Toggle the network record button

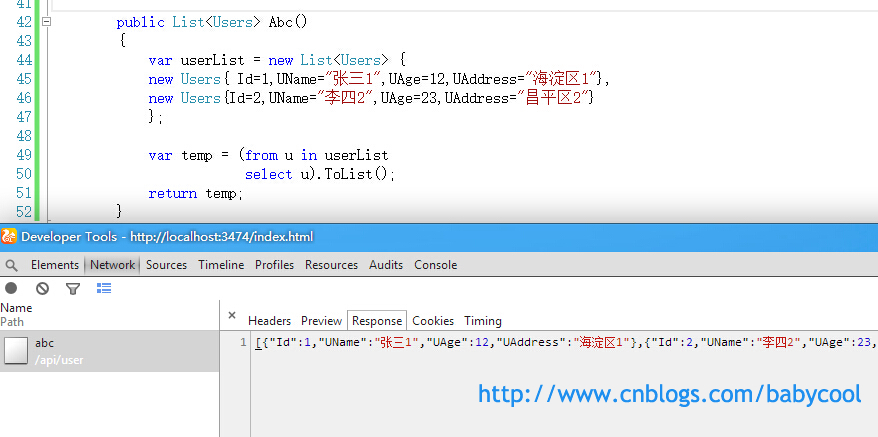click(11, 288)
